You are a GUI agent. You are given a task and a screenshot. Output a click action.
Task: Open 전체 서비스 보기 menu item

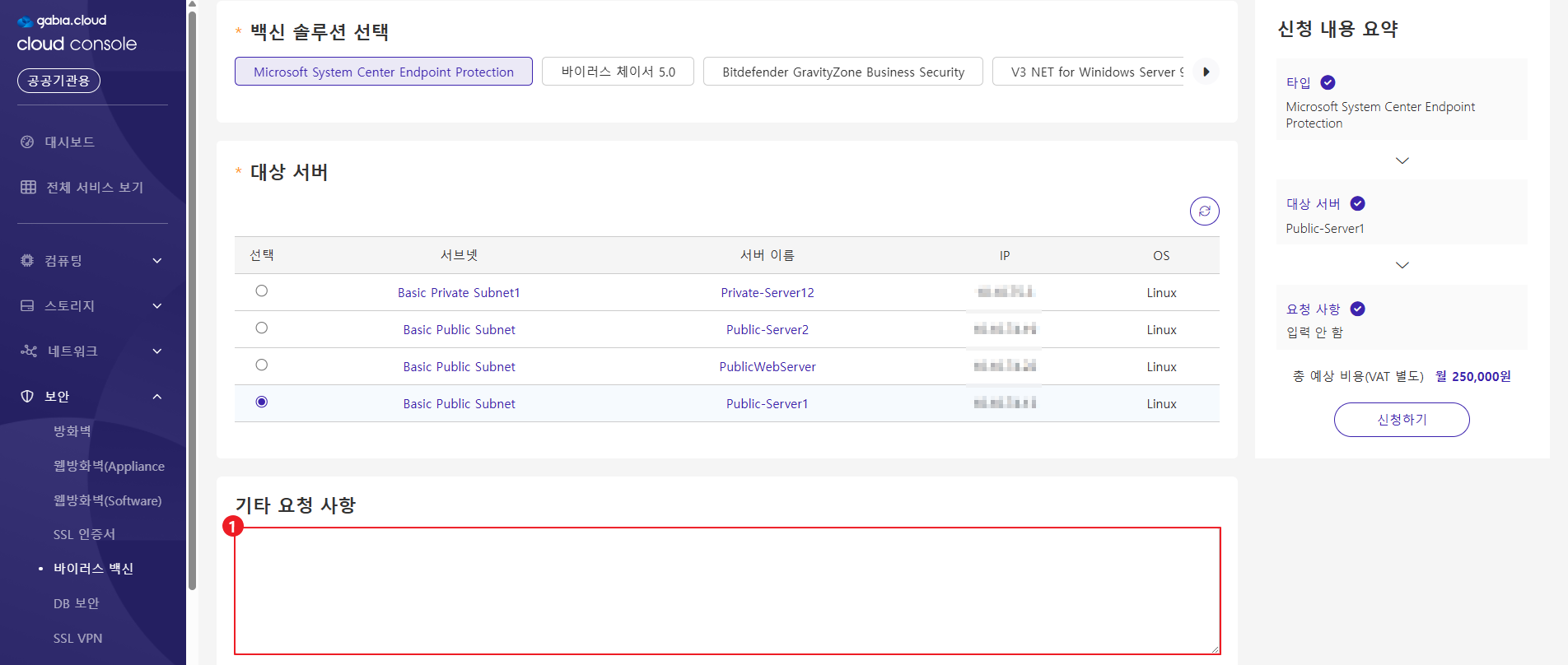95,187
